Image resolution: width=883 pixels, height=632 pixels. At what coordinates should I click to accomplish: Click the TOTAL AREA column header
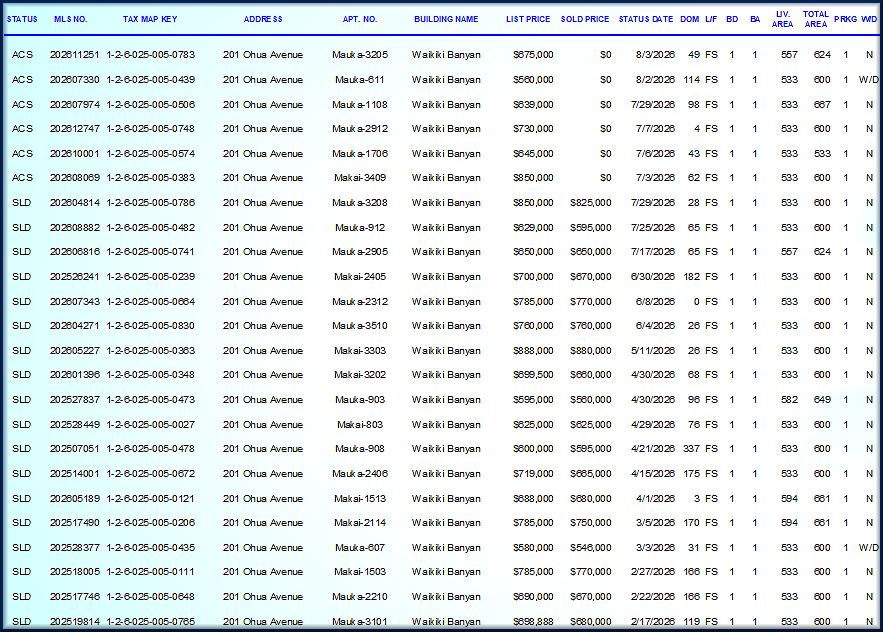pos(815,19)
